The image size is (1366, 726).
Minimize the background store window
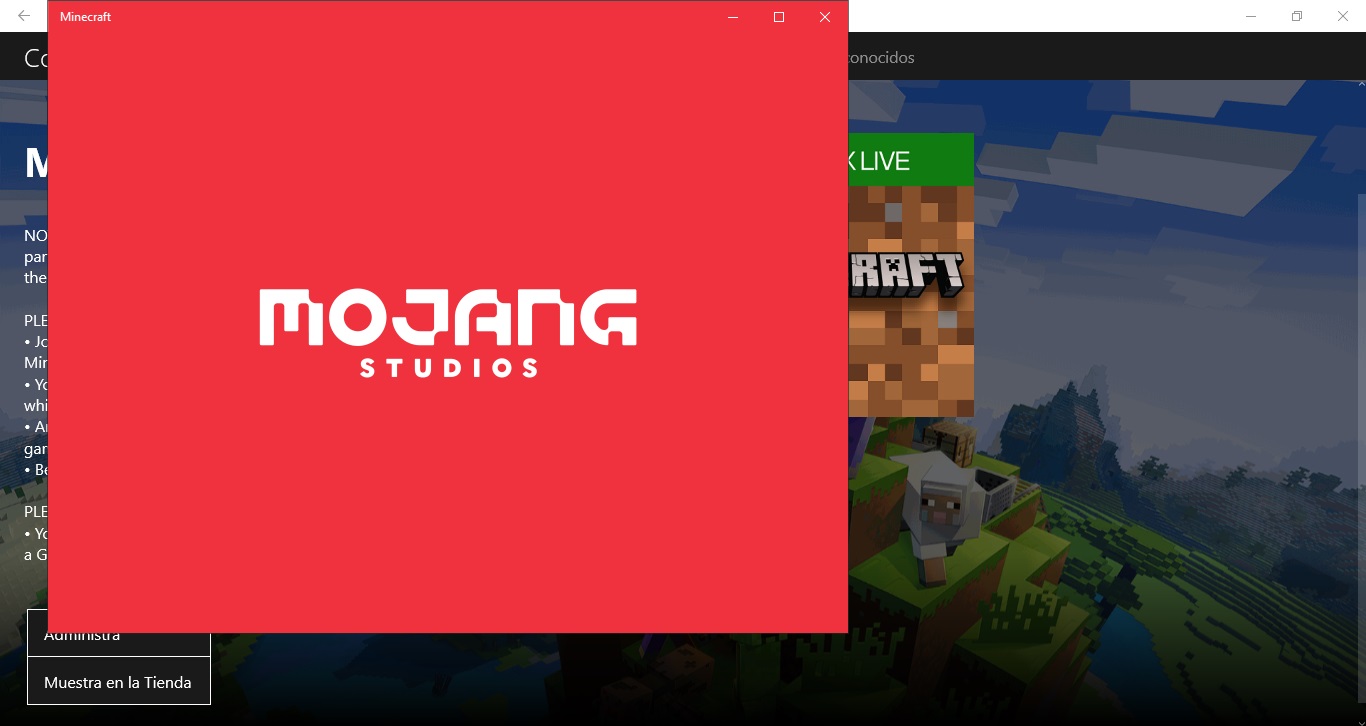pos(1251,16)
